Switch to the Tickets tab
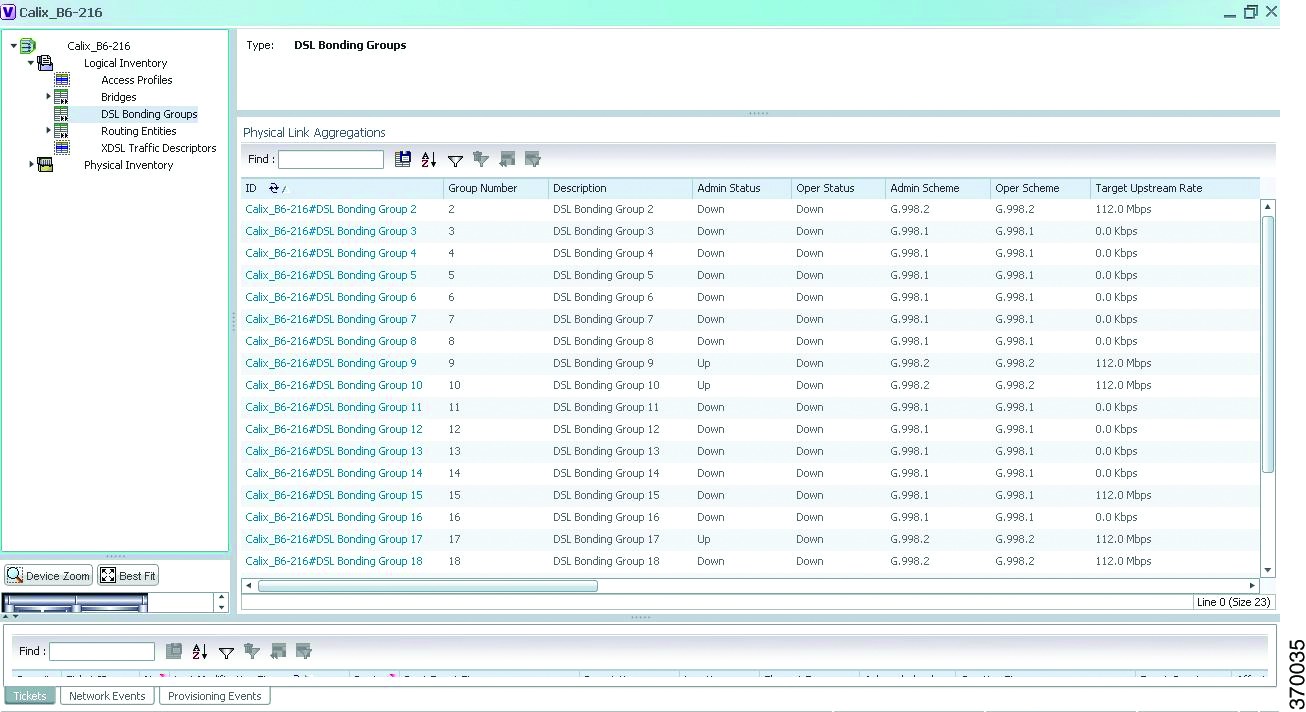This screenshot has width=1306, height=712. pyautogui.click(x=30, y=696)
